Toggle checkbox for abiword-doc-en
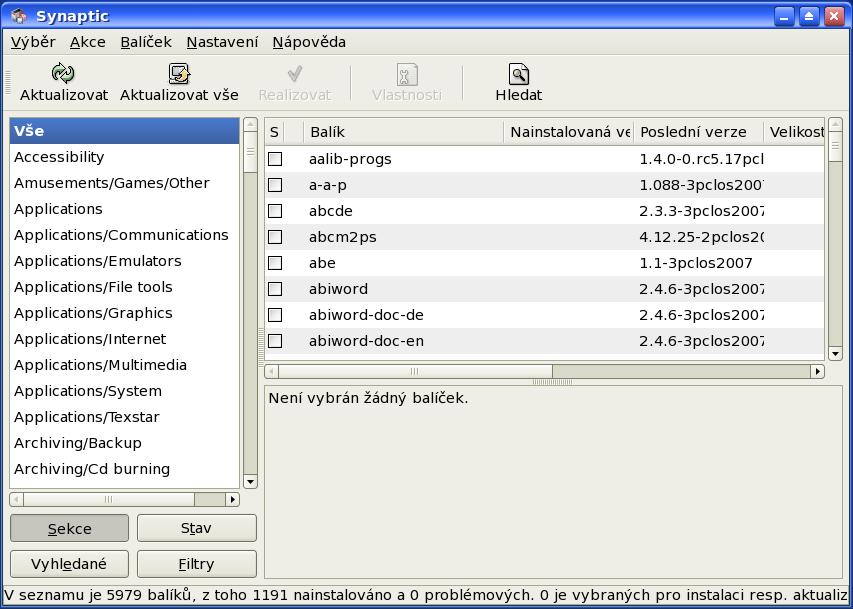 tap(275, 341)
